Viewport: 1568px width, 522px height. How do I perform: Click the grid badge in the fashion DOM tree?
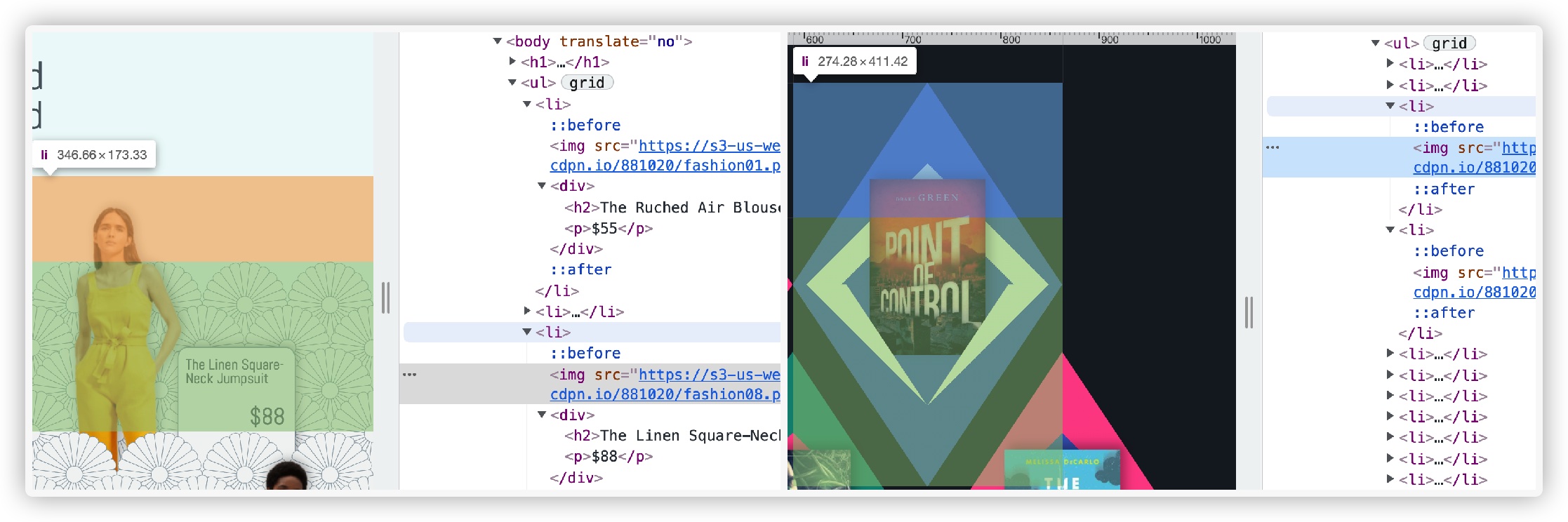587,83
